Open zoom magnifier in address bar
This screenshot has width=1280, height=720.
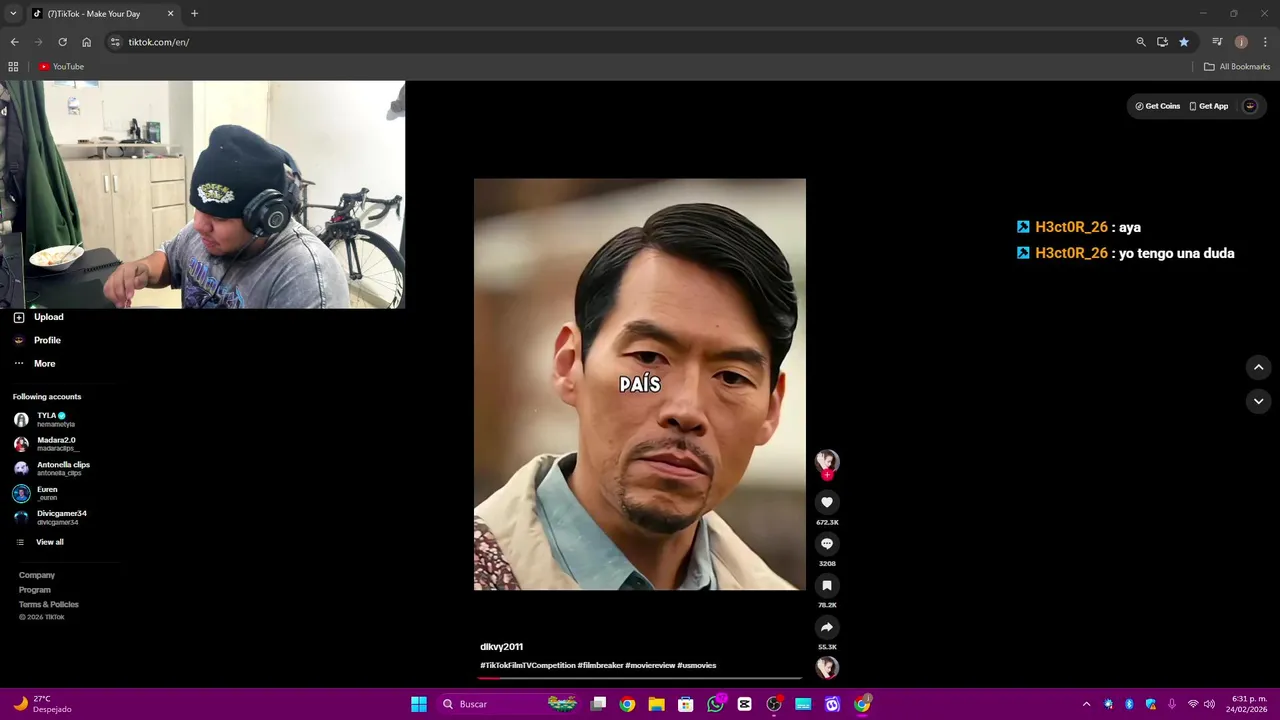click(1140, 42)
